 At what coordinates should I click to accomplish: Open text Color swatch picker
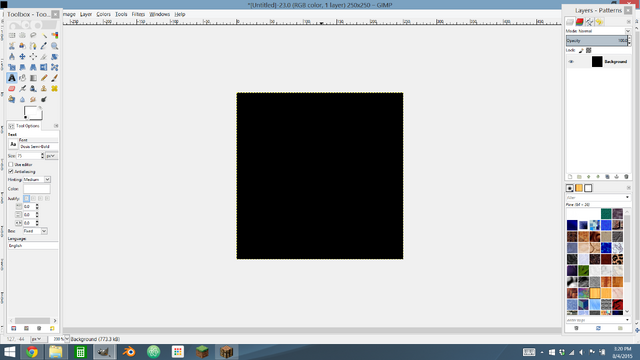point(37,189)
